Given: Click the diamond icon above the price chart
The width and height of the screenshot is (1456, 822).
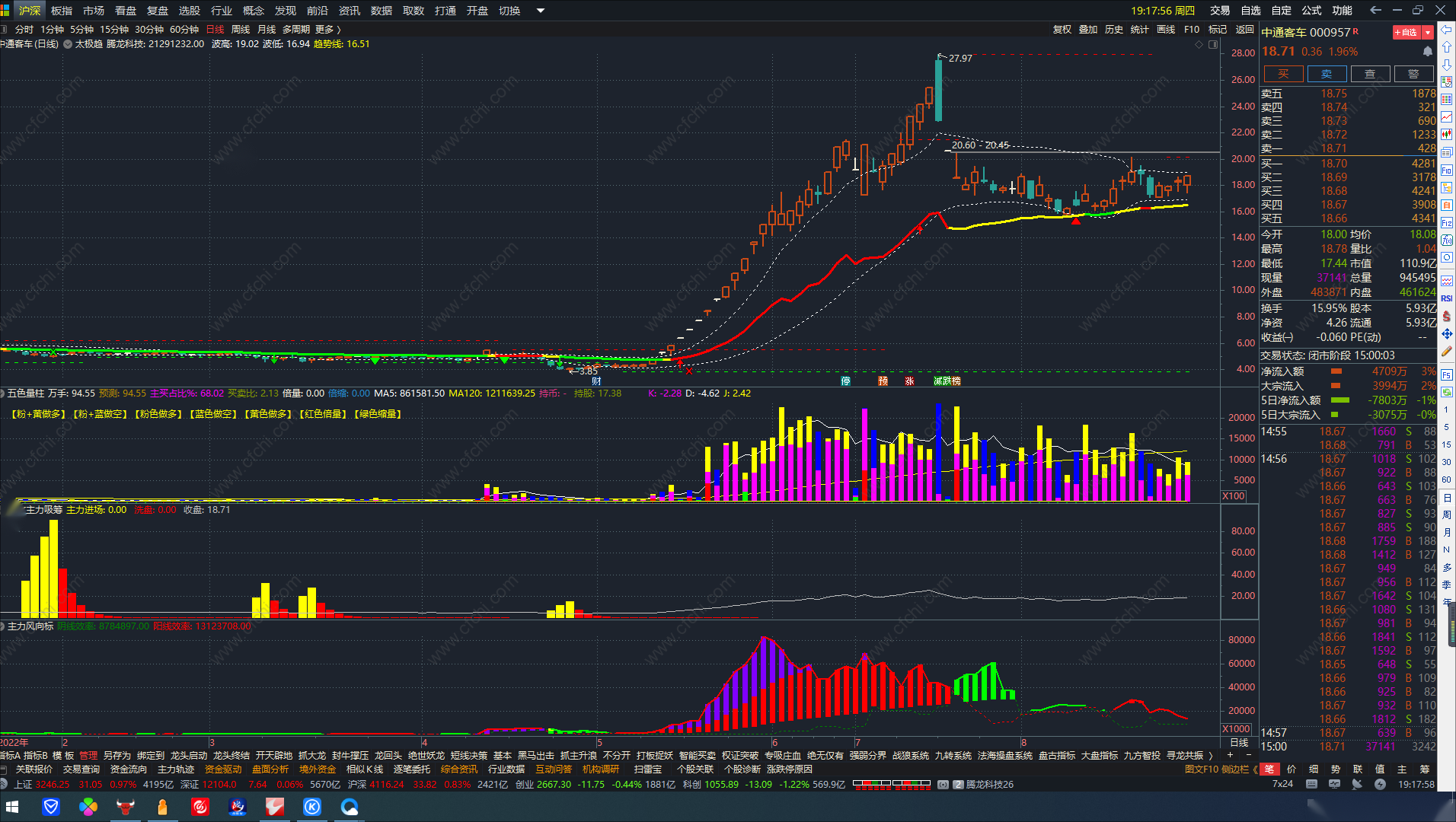Looking at the screenshot, I should pyautogui.click(x=1199, y=44).
